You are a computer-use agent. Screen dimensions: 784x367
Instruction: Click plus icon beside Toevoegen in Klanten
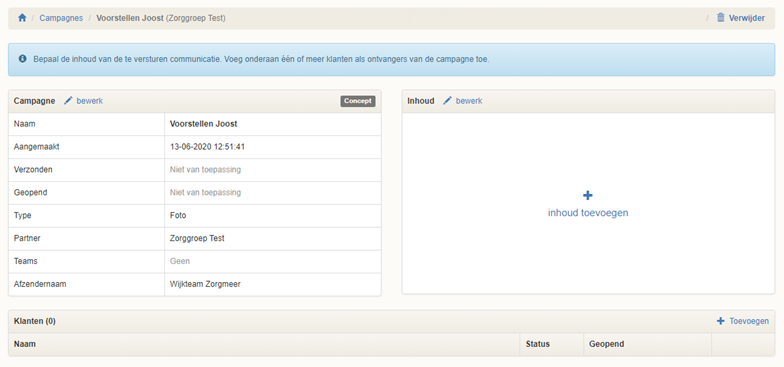pos(720,321)
